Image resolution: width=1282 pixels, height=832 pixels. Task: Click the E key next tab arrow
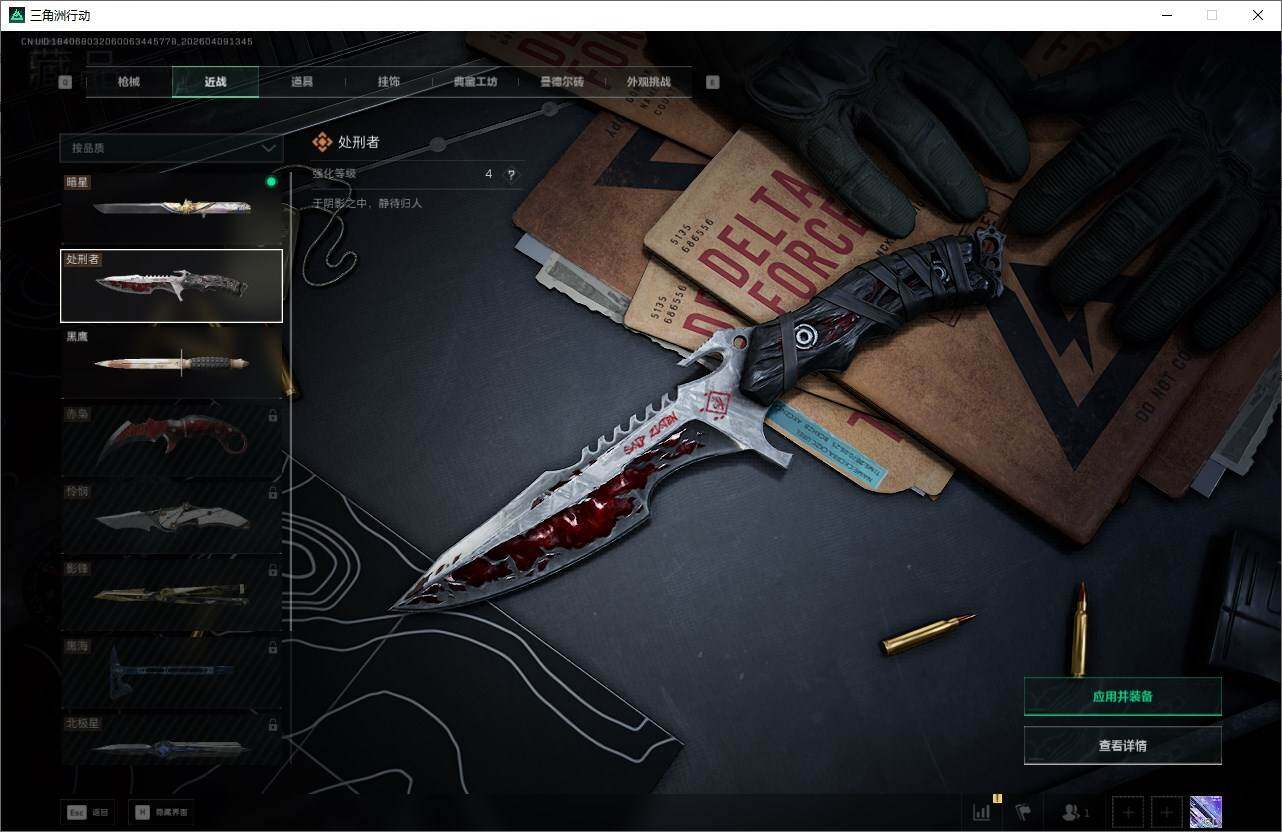click(x=712, y=82)
